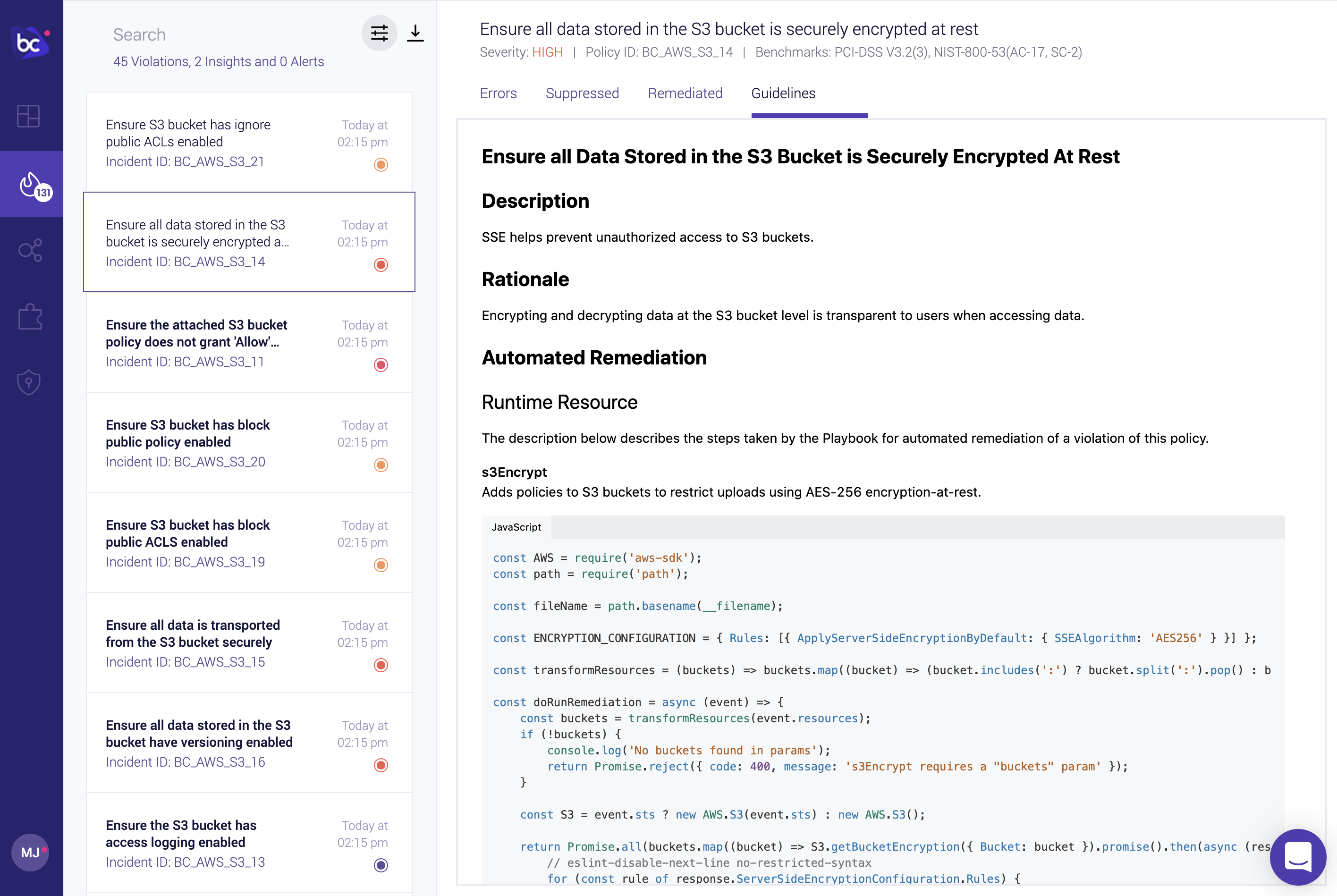This screenshot has width=1337, height=896.
Task: Click severity dot for BC_AWS_S3_19
Action: coord(381,565)
